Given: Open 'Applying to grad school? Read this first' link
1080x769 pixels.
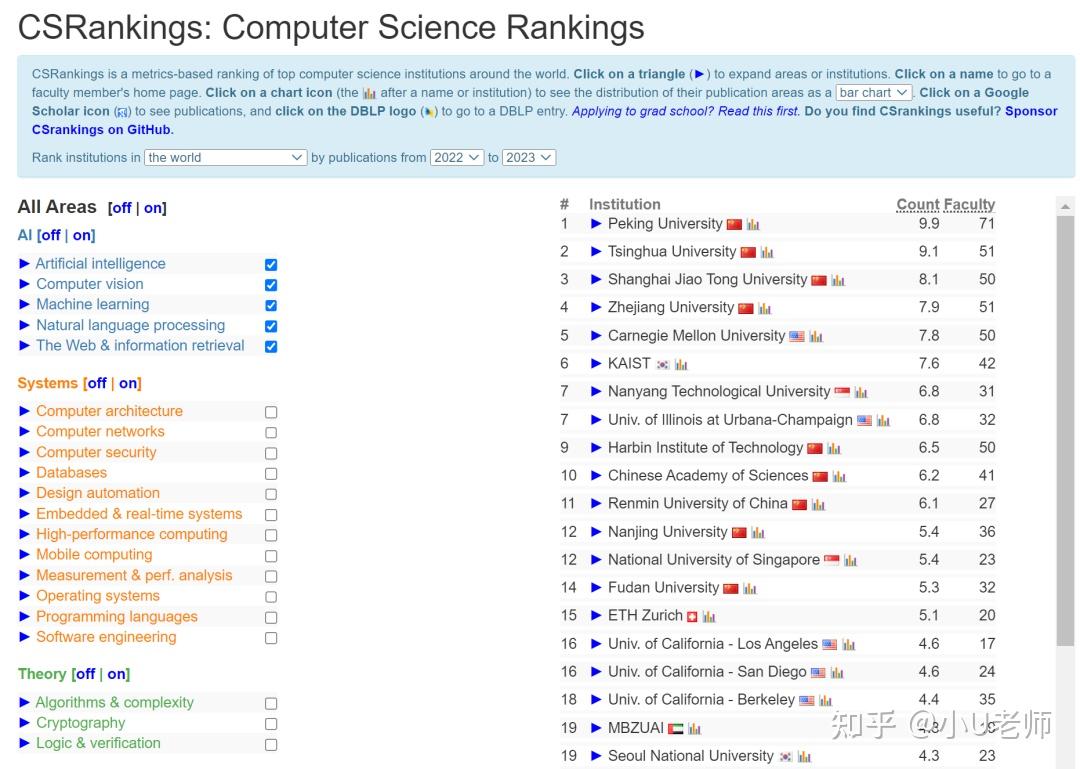Looking at the screenshot, I should (x=686, y=111).
